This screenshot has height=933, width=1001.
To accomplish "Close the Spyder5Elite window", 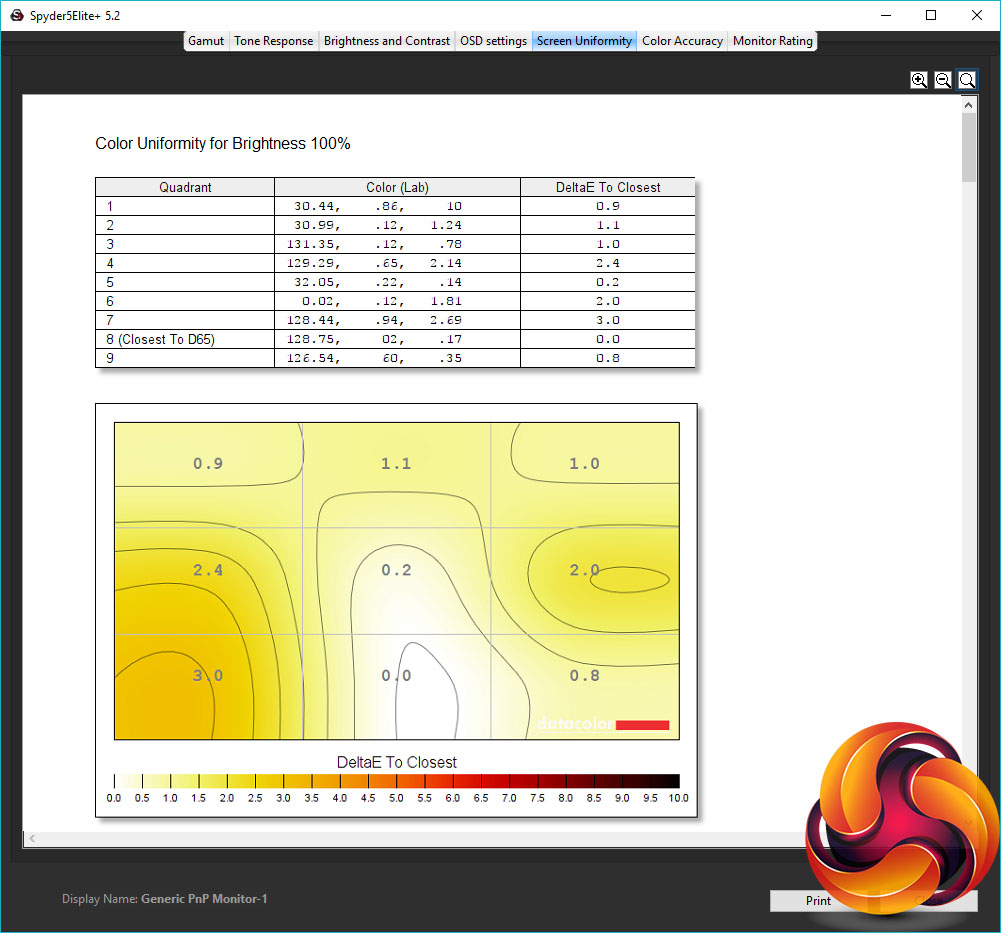I will pos(977,15).
